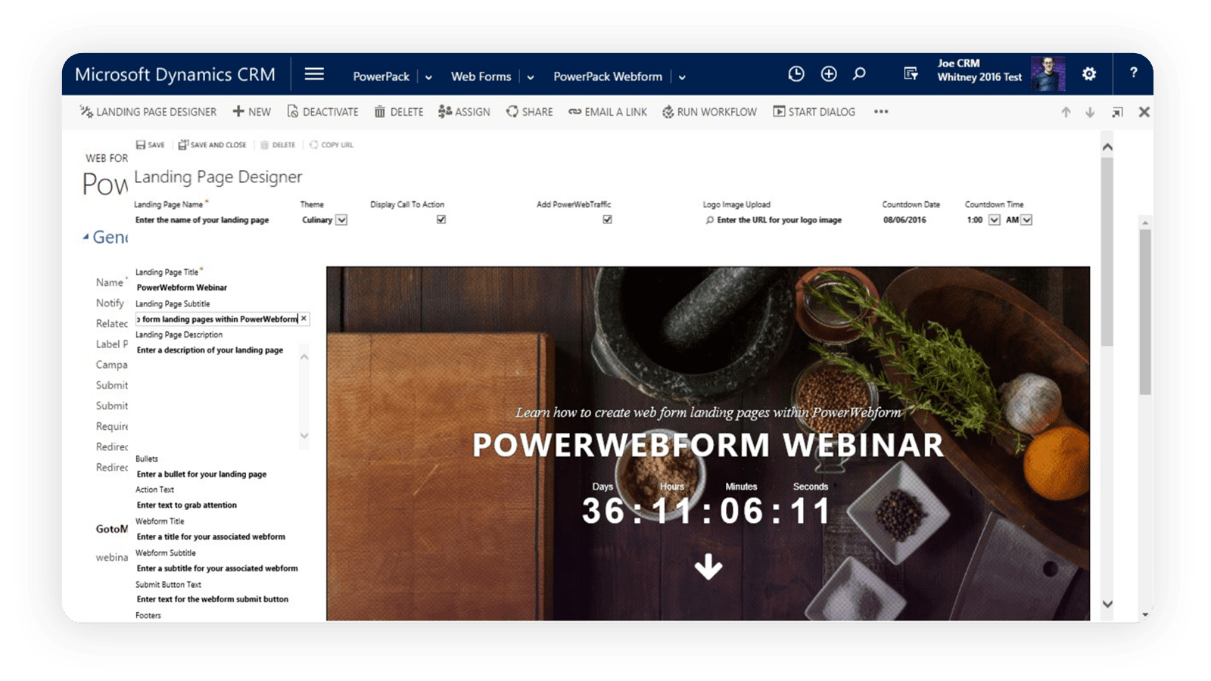Image resolution: width=1211 pixels, height=681 pixels.
Task: Click the quick create plus icon
Action: tap(829, 74)
